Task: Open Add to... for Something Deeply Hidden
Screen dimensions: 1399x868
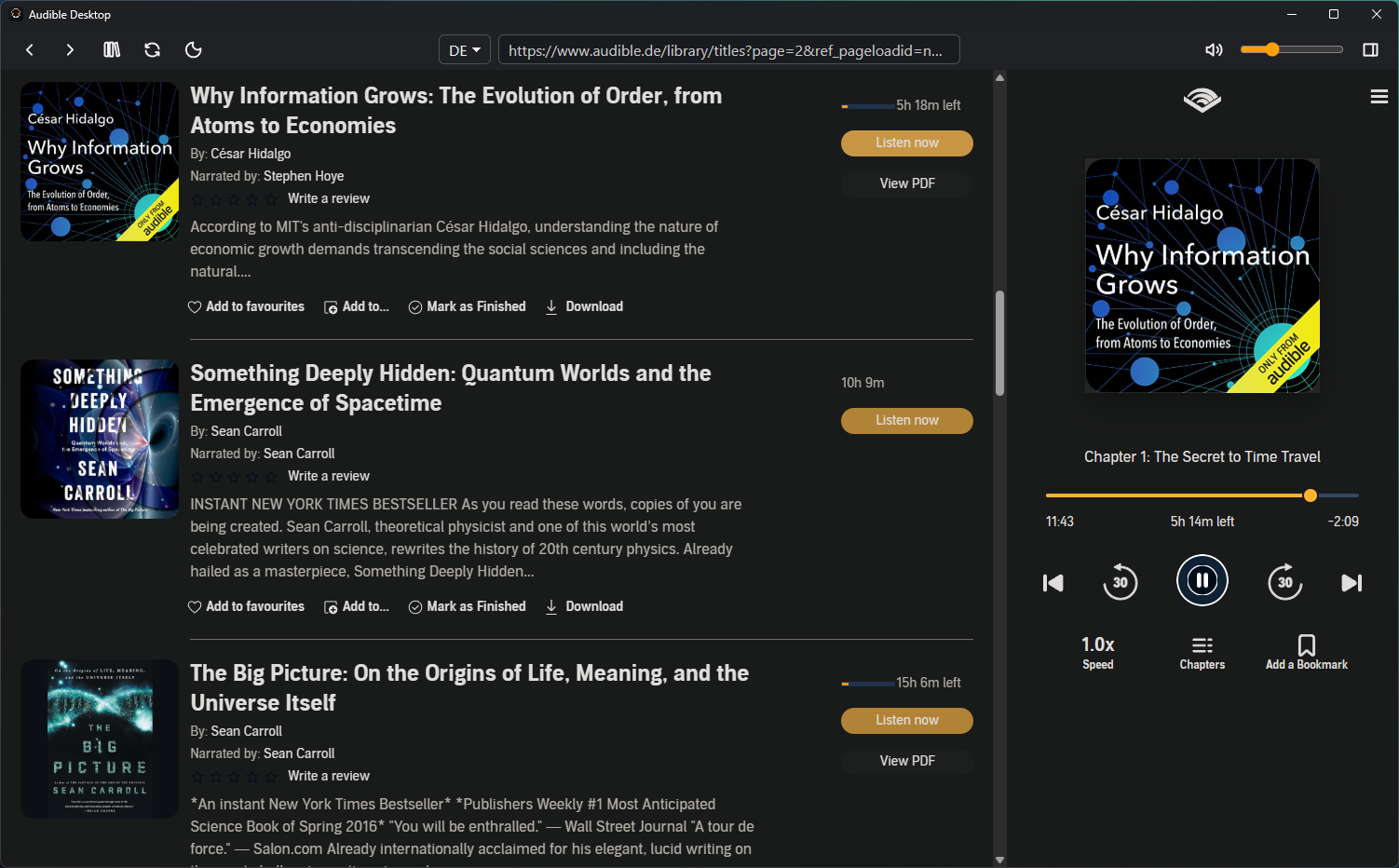Action: [x=356, y=606]
